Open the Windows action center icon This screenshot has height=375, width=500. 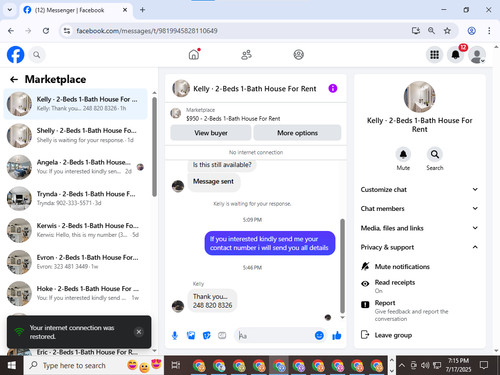tap(484, 365)
